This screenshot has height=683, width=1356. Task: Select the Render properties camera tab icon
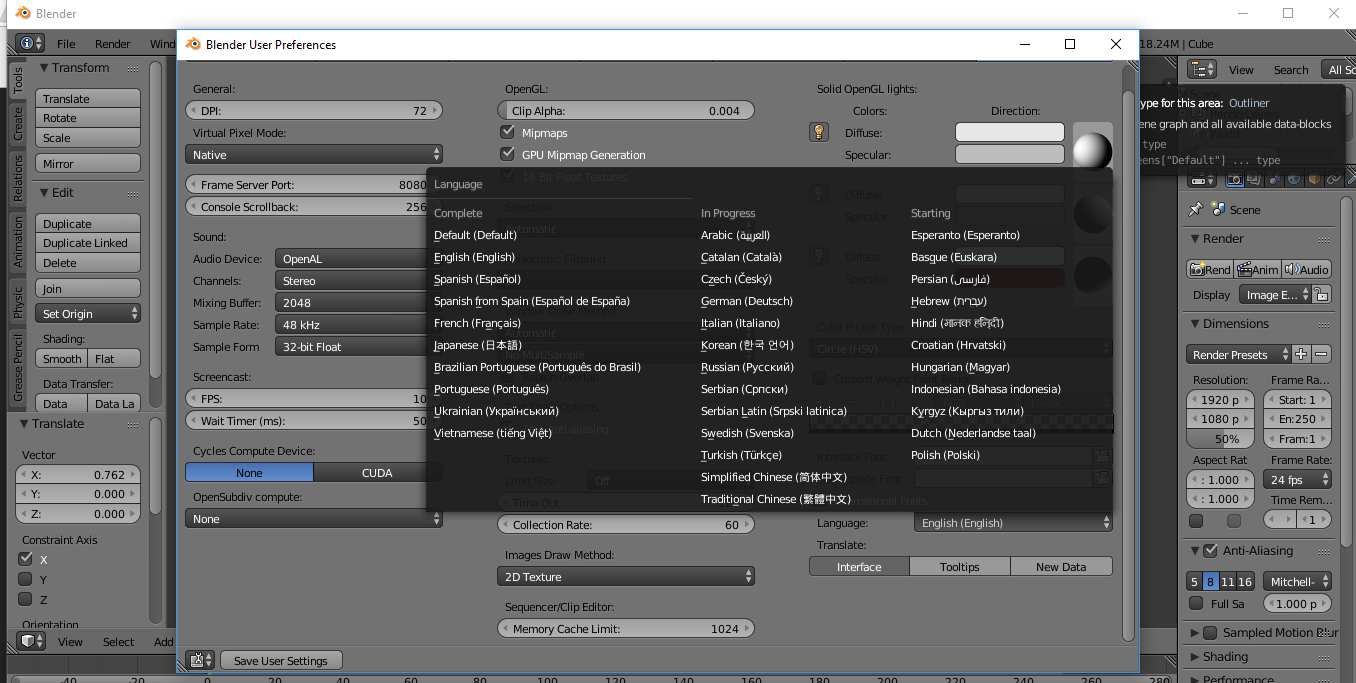1234,180
